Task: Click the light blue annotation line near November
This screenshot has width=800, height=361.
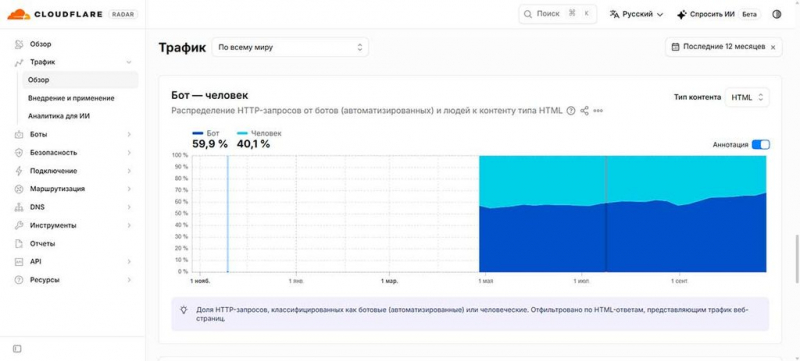Action: pyautogui.click(x=228, y=214)
